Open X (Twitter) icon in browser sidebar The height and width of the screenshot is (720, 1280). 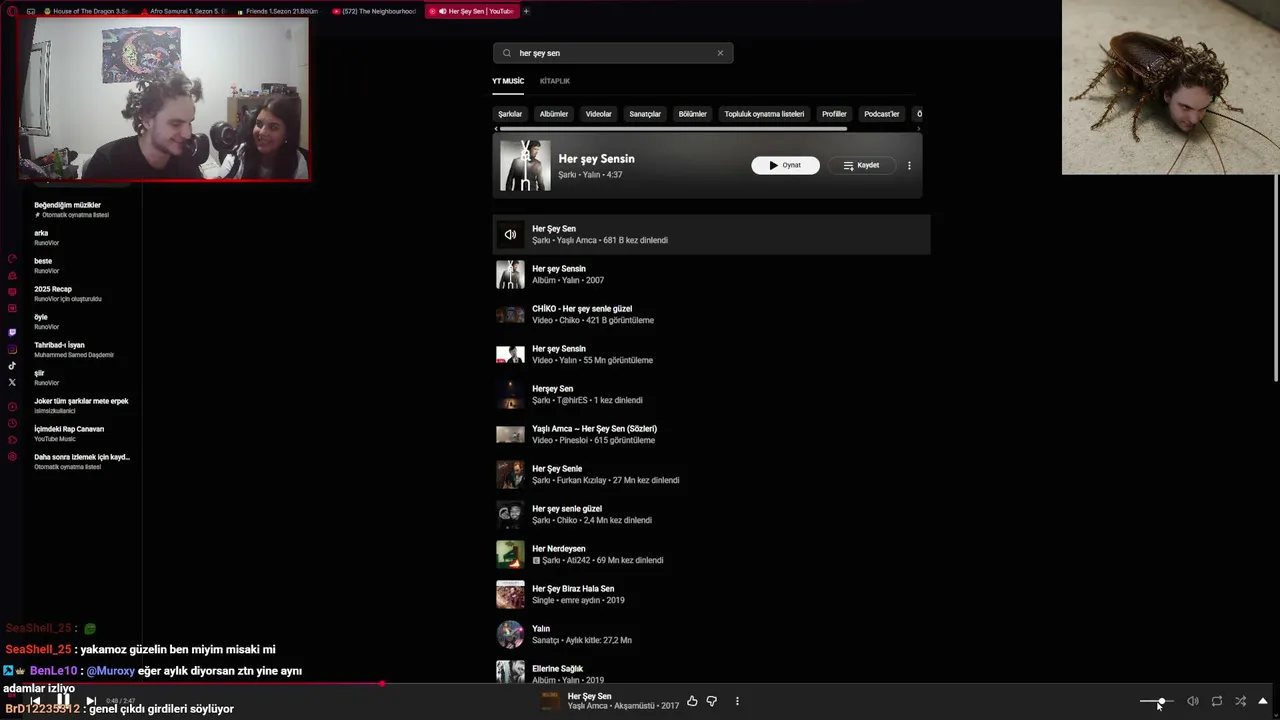pyautogui.click(x=12, y=382)
